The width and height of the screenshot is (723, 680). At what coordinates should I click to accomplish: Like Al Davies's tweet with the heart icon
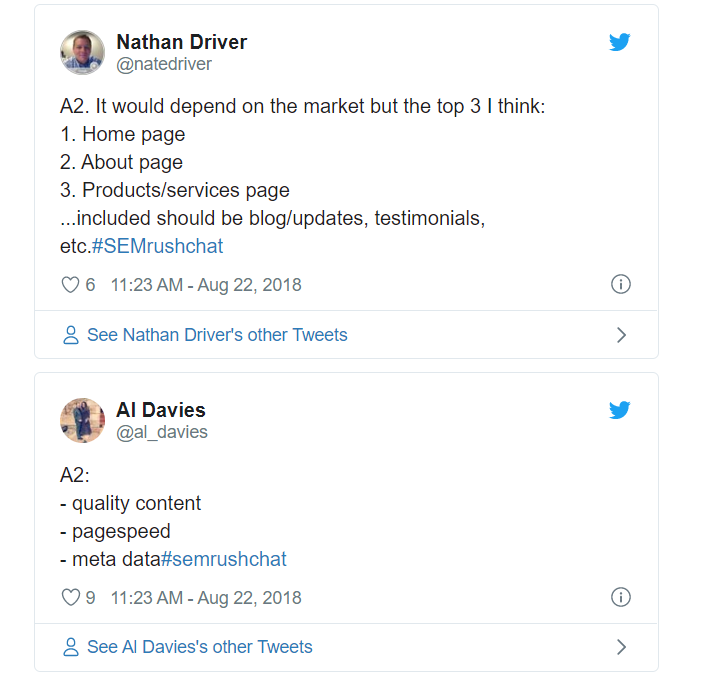pyautogui.click(x=70, y=597)
